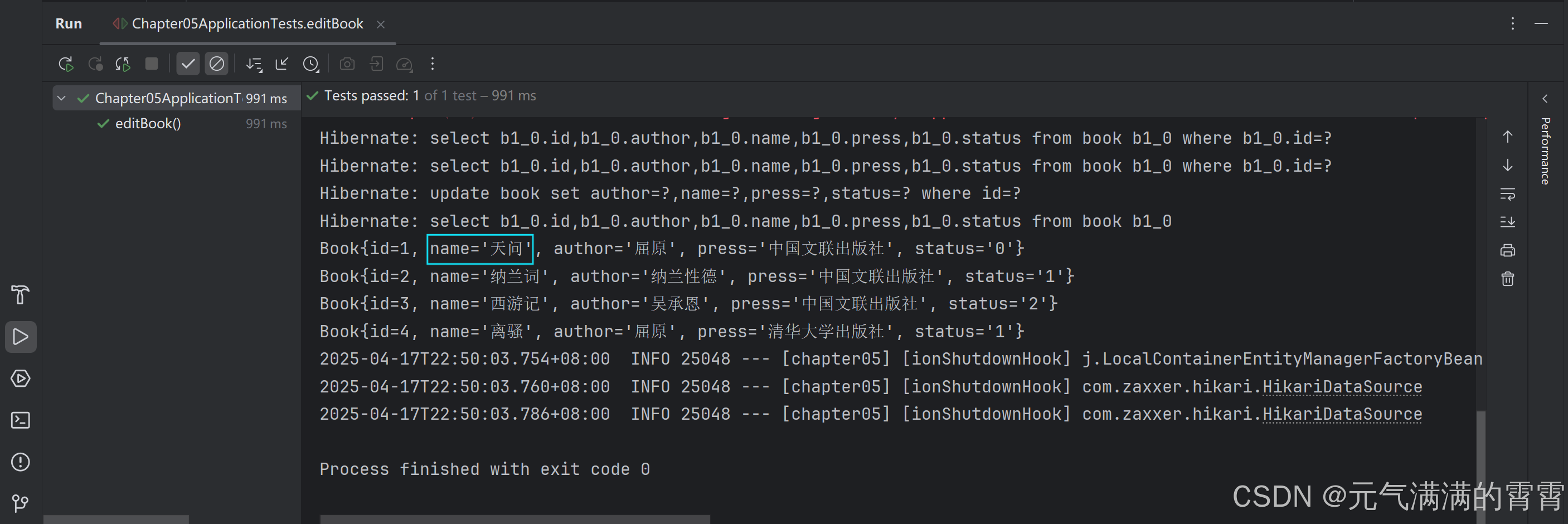Select the editBook() test node

(147, 123)
